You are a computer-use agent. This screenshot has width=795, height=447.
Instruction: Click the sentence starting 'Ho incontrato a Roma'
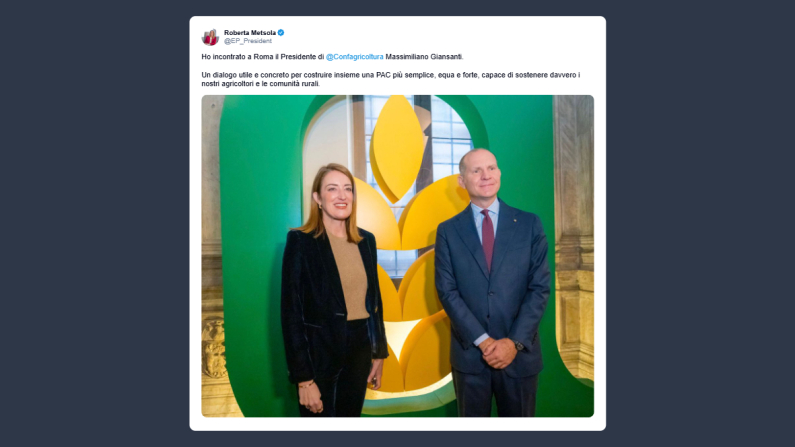[333, 57]
